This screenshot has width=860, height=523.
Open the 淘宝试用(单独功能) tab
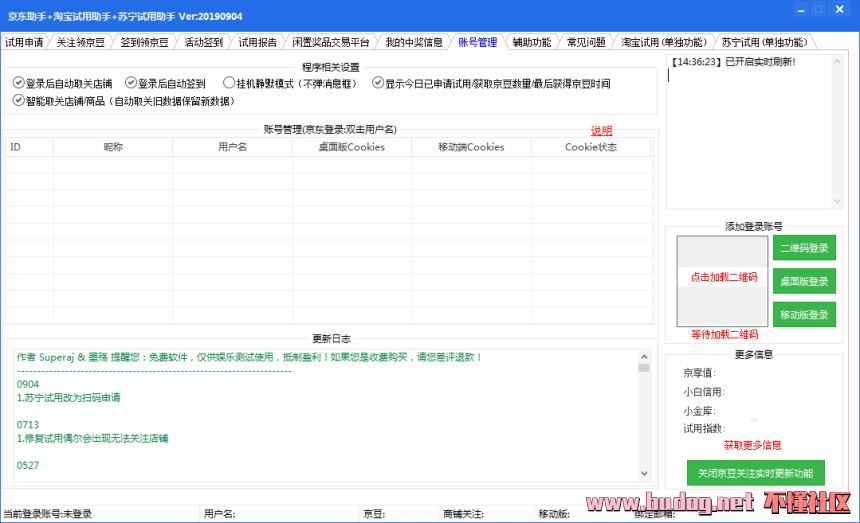664,42
